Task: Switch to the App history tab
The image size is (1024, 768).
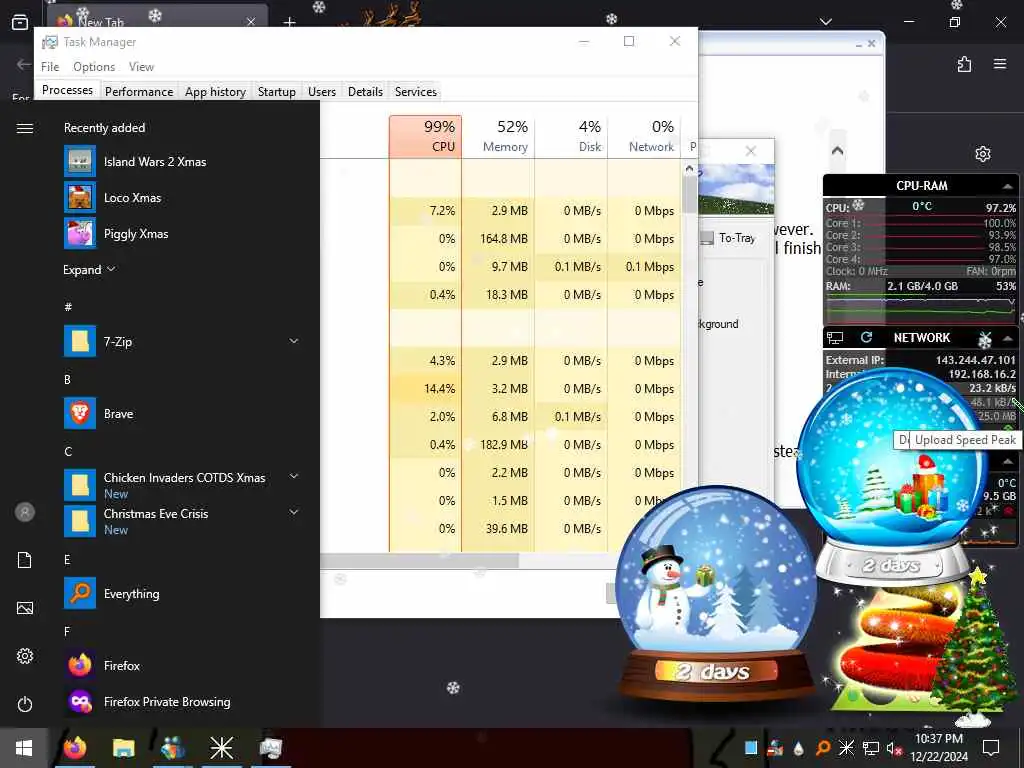Action: click(x=215, y=91)
